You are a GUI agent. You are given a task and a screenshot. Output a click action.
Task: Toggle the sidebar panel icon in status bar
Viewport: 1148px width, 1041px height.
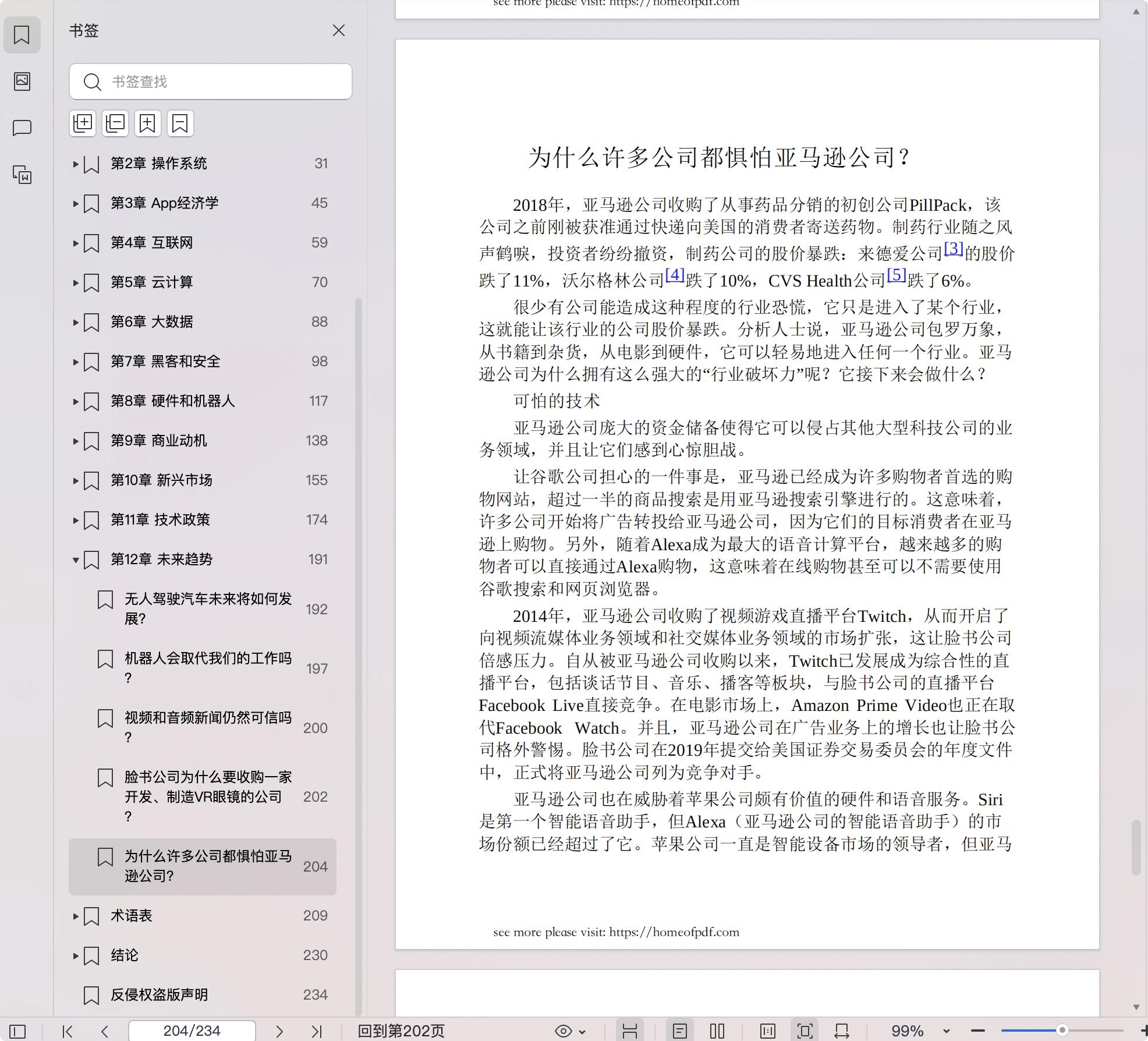(17, 1031)
